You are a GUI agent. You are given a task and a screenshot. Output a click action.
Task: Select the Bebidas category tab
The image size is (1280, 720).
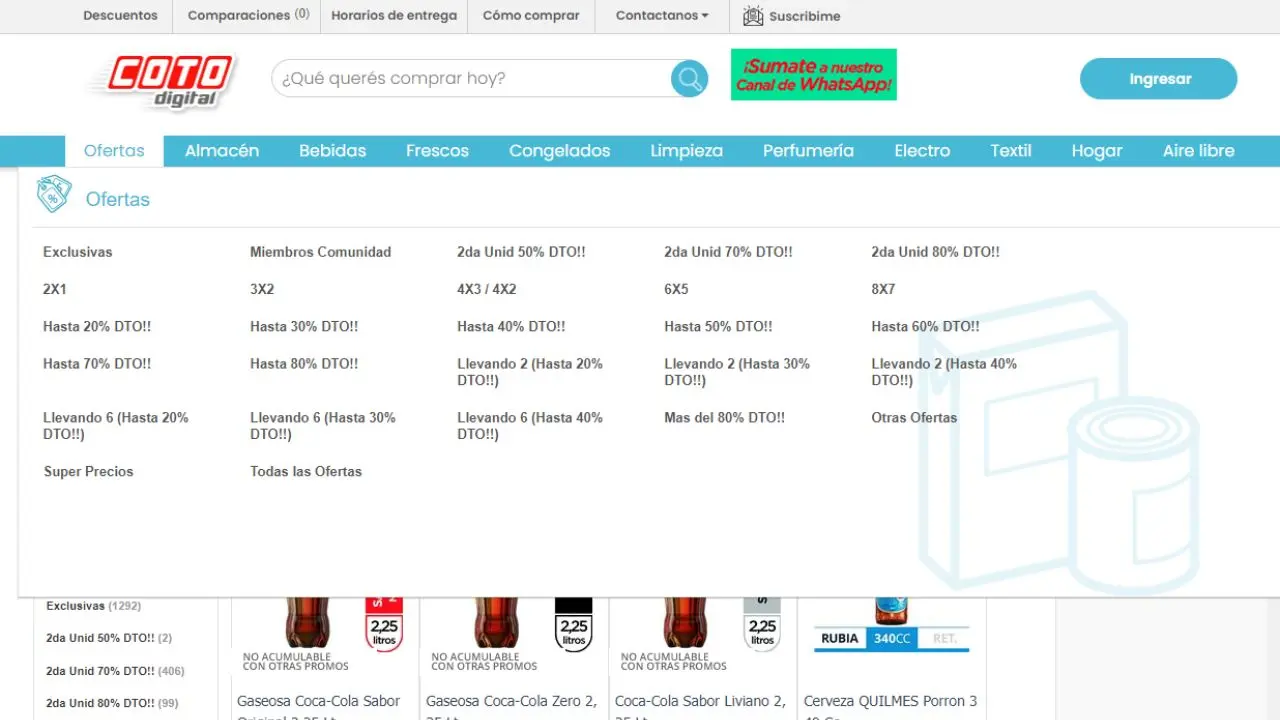[332, 151]
